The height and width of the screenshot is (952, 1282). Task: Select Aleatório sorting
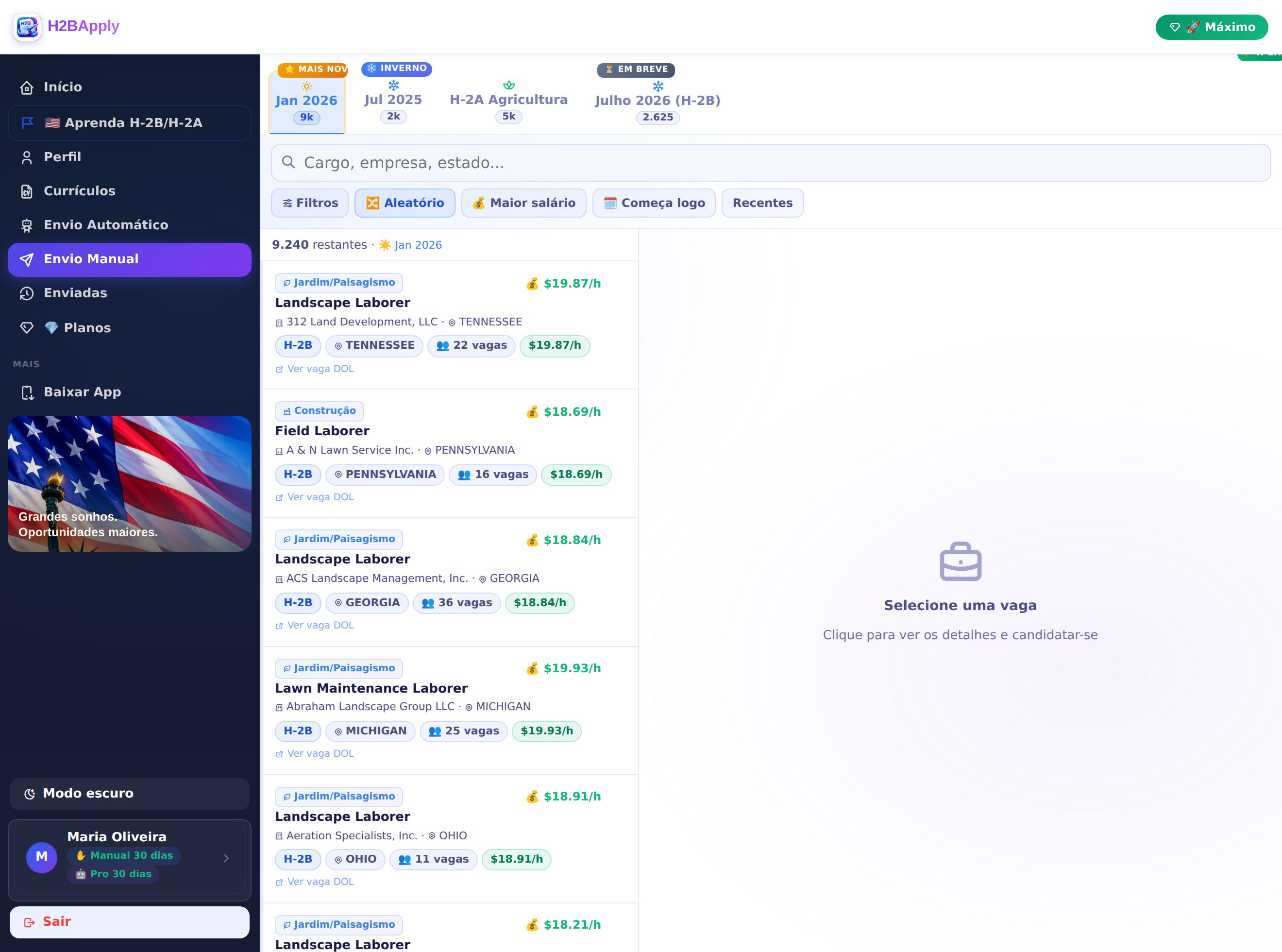405,203
